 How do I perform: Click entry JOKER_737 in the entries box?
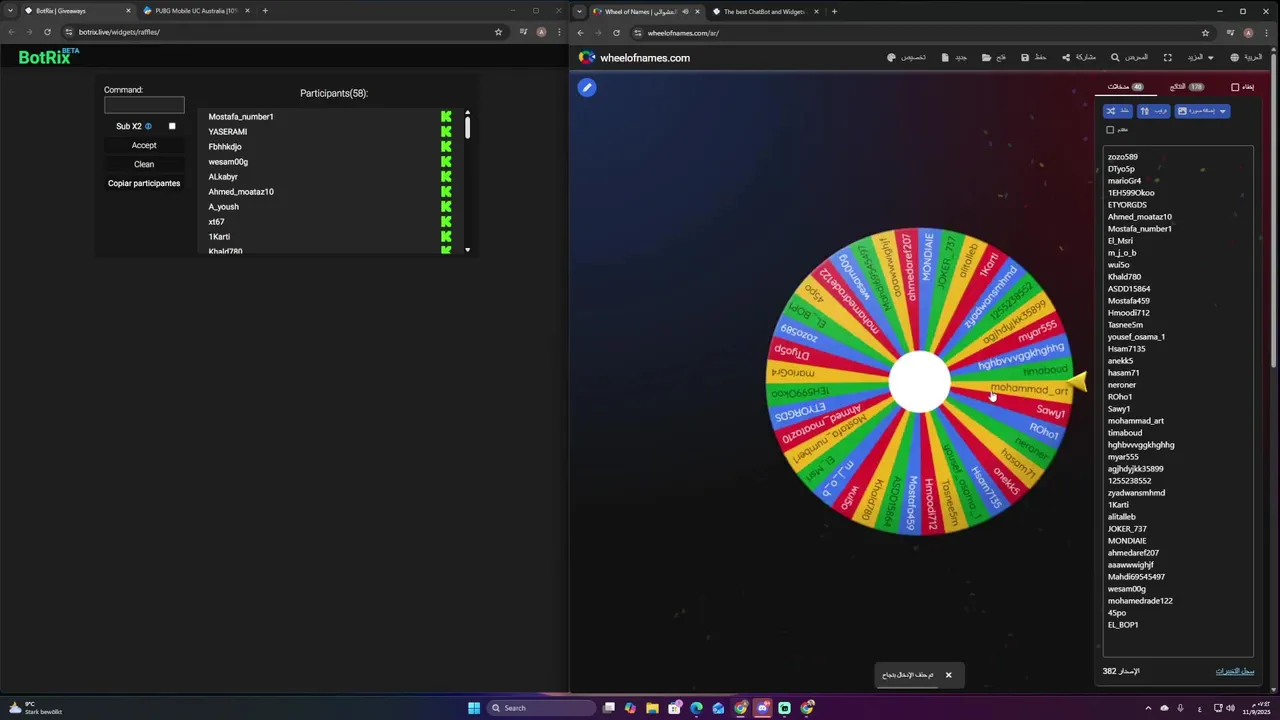1127,529
